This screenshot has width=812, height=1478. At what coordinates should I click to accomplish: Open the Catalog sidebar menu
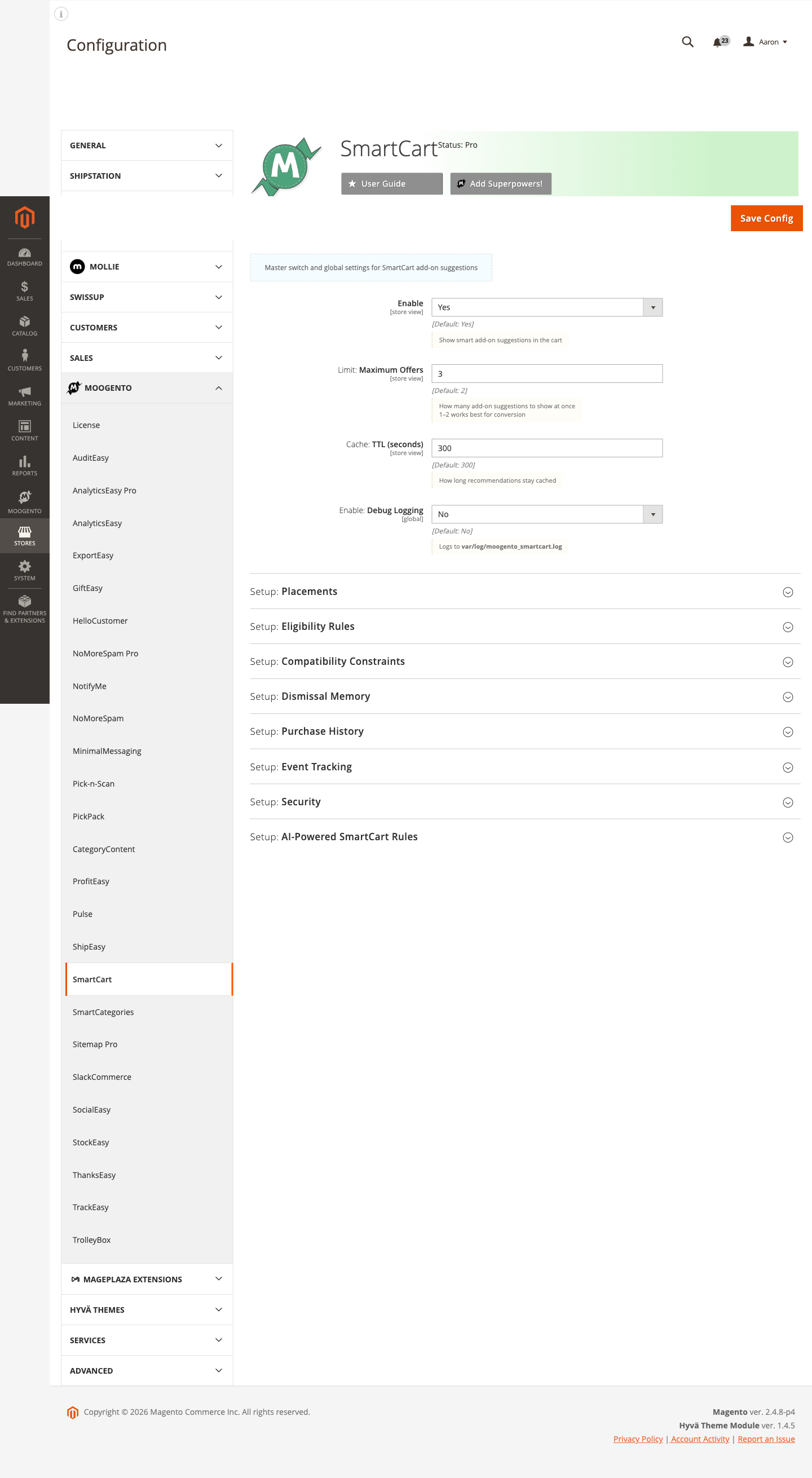[25, 327]
